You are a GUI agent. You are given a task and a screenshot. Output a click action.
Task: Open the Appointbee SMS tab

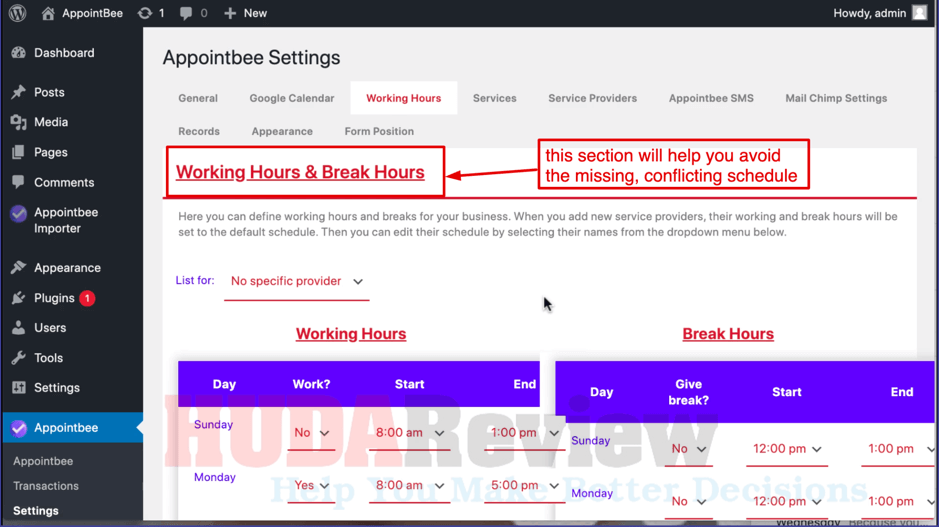711,98
